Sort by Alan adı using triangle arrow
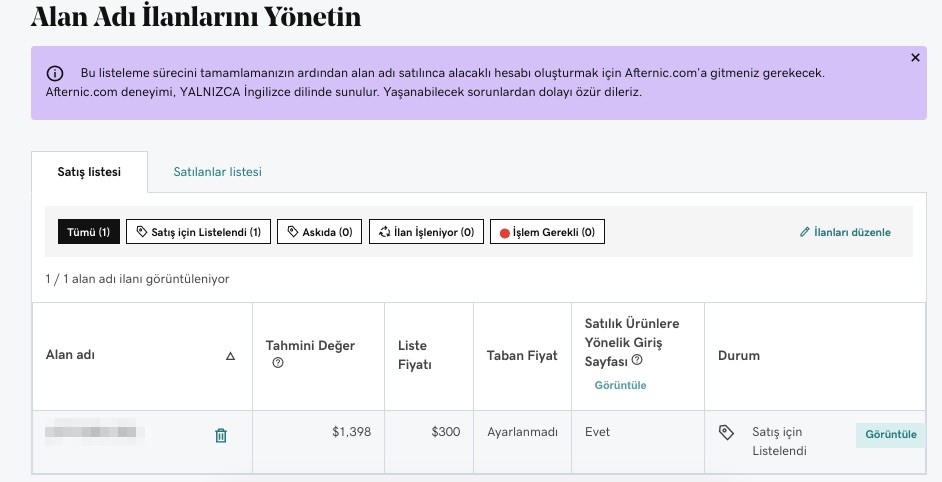The image size is (942, 482). pos(230,356)
